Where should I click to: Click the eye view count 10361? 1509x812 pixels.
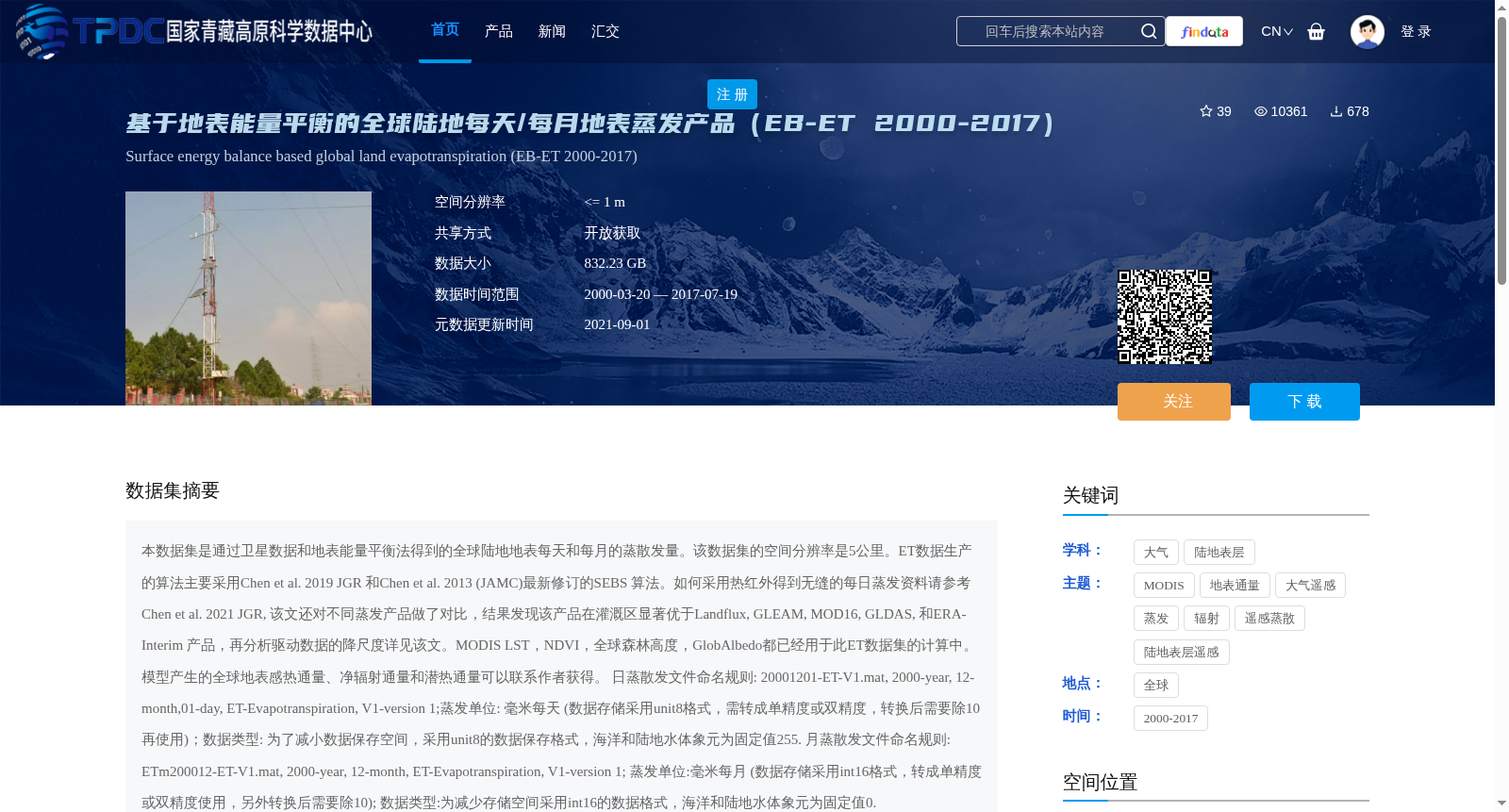tap(1281, 111)
